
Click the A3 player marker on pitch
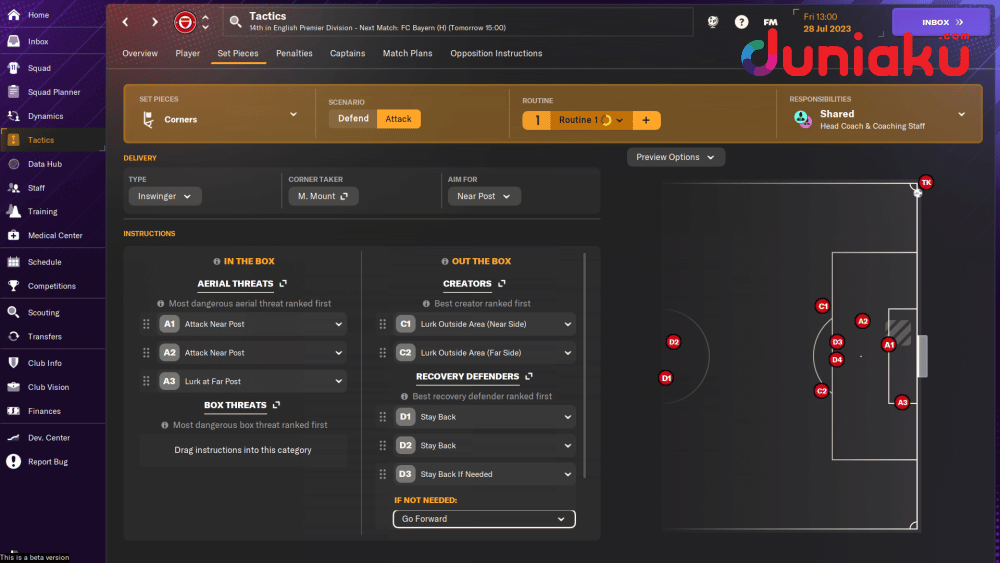pos(902,402)
